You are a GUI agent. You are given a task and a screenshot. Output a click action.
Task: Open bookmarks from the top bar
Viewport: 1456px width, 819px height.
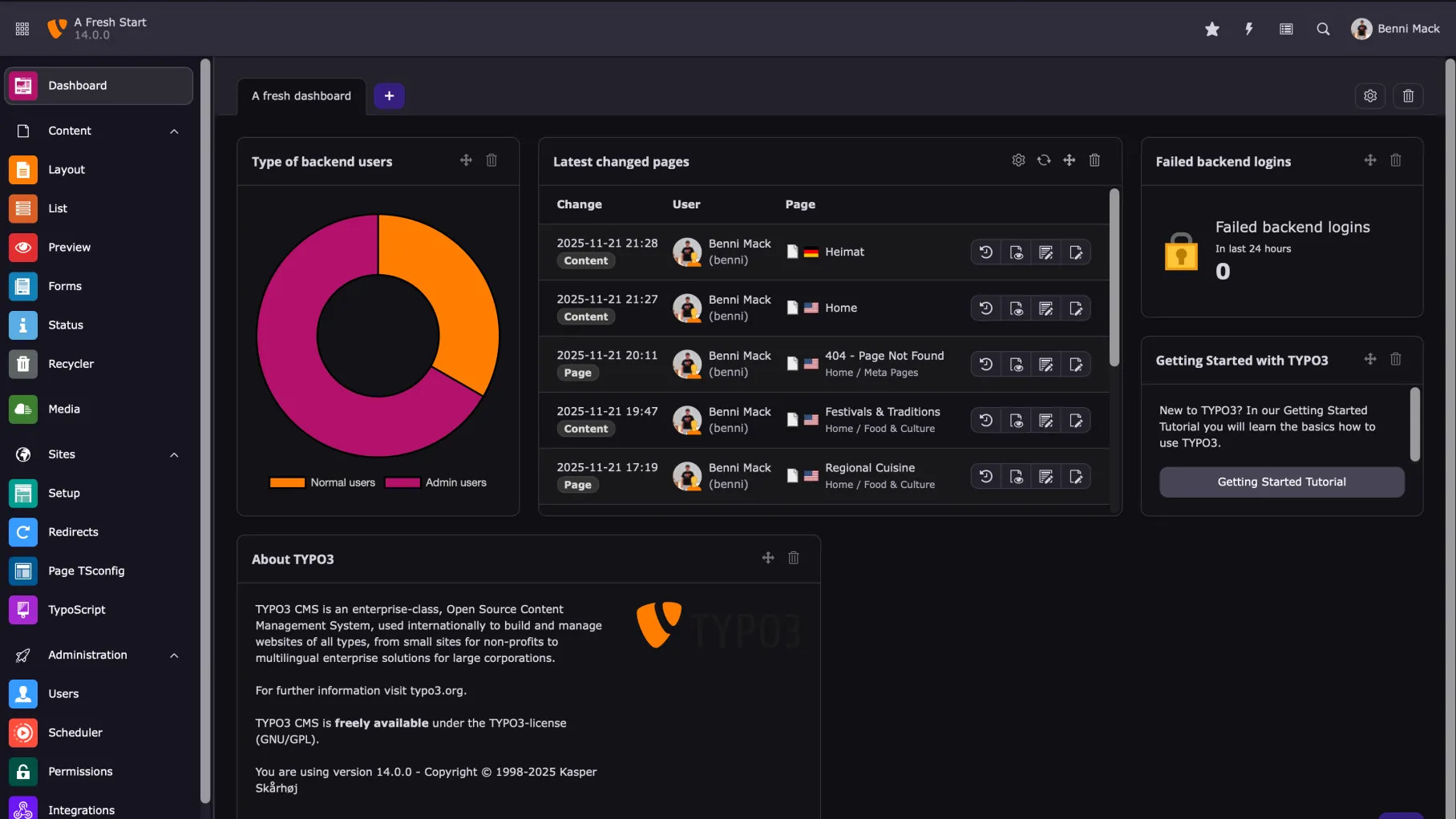point(1211,28)
